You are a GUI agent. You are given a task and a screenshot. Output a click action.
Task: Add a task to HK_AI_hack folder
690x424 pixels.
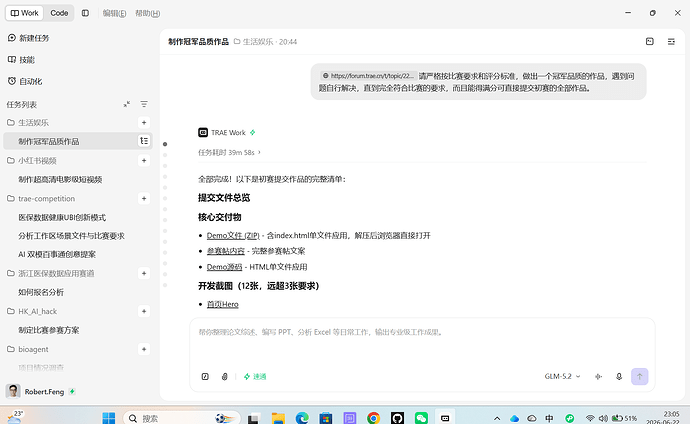point(144,311)
